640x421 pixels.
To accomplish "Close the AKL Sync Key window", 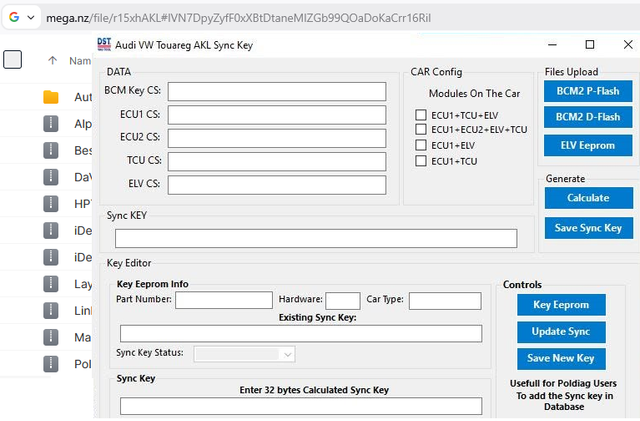I will click(x=628, y=44).
